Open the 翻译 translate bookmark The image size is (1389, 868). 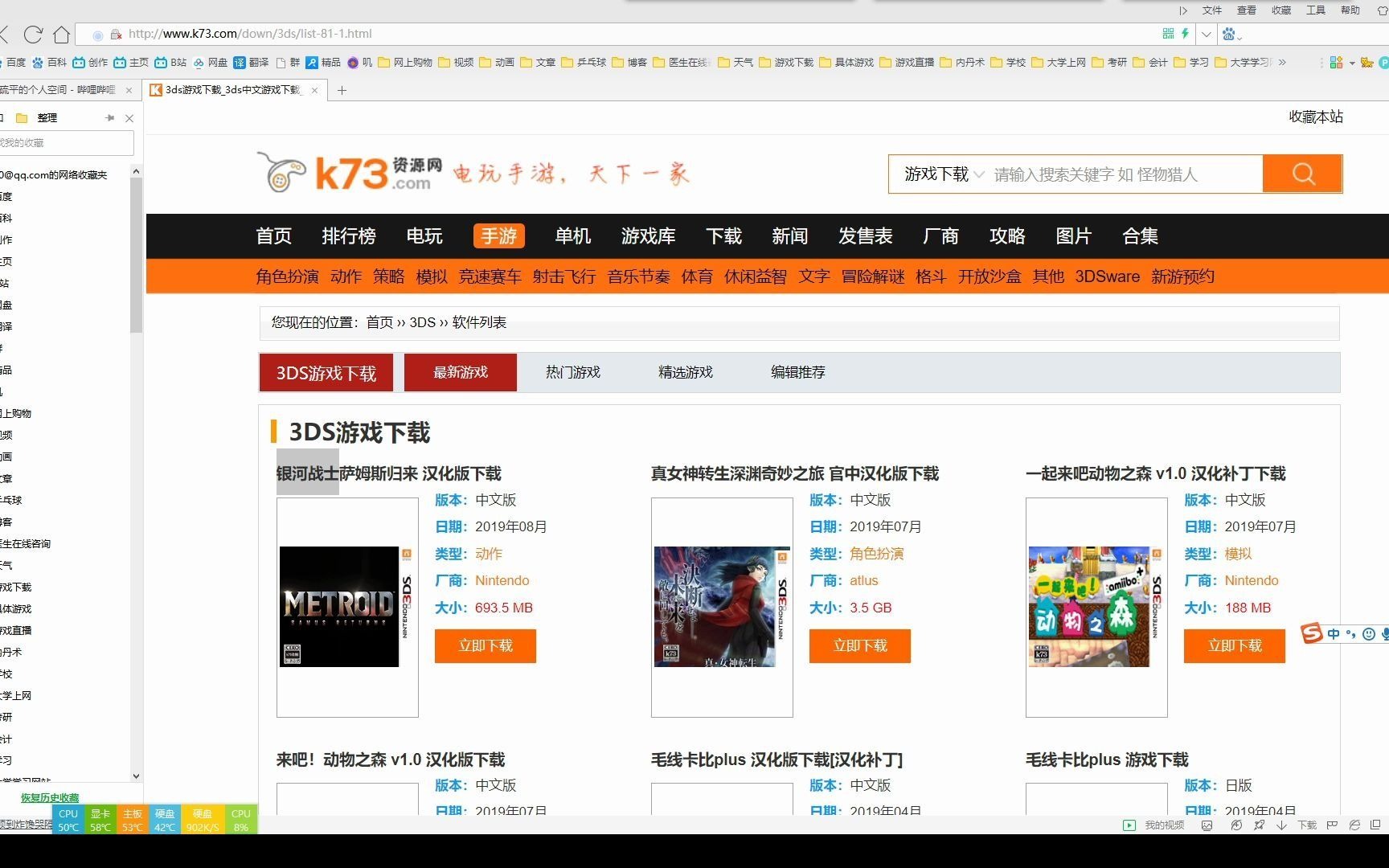(x=251, y=62)
